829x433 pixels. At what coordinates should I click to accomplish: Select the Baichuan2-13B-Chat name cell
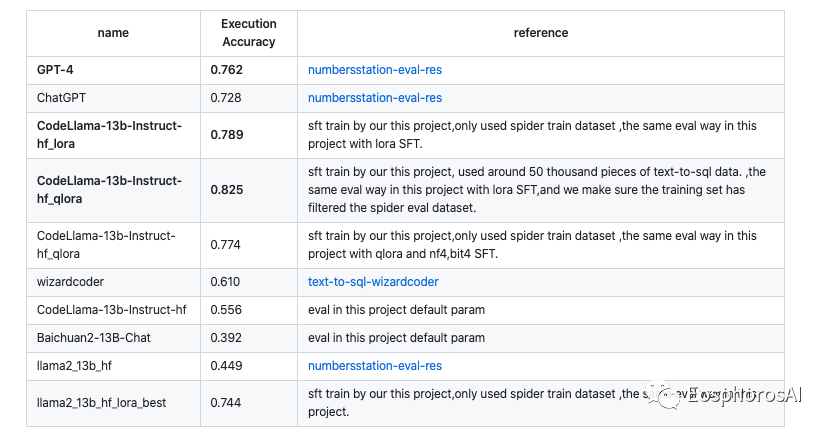click(x=94, y=338)
